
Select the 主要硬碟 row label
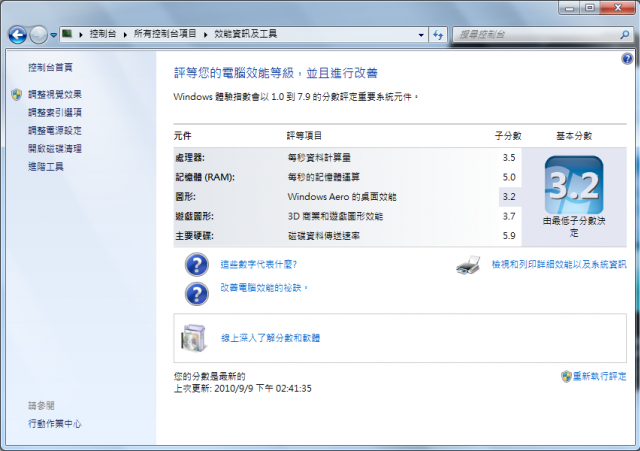194,236
